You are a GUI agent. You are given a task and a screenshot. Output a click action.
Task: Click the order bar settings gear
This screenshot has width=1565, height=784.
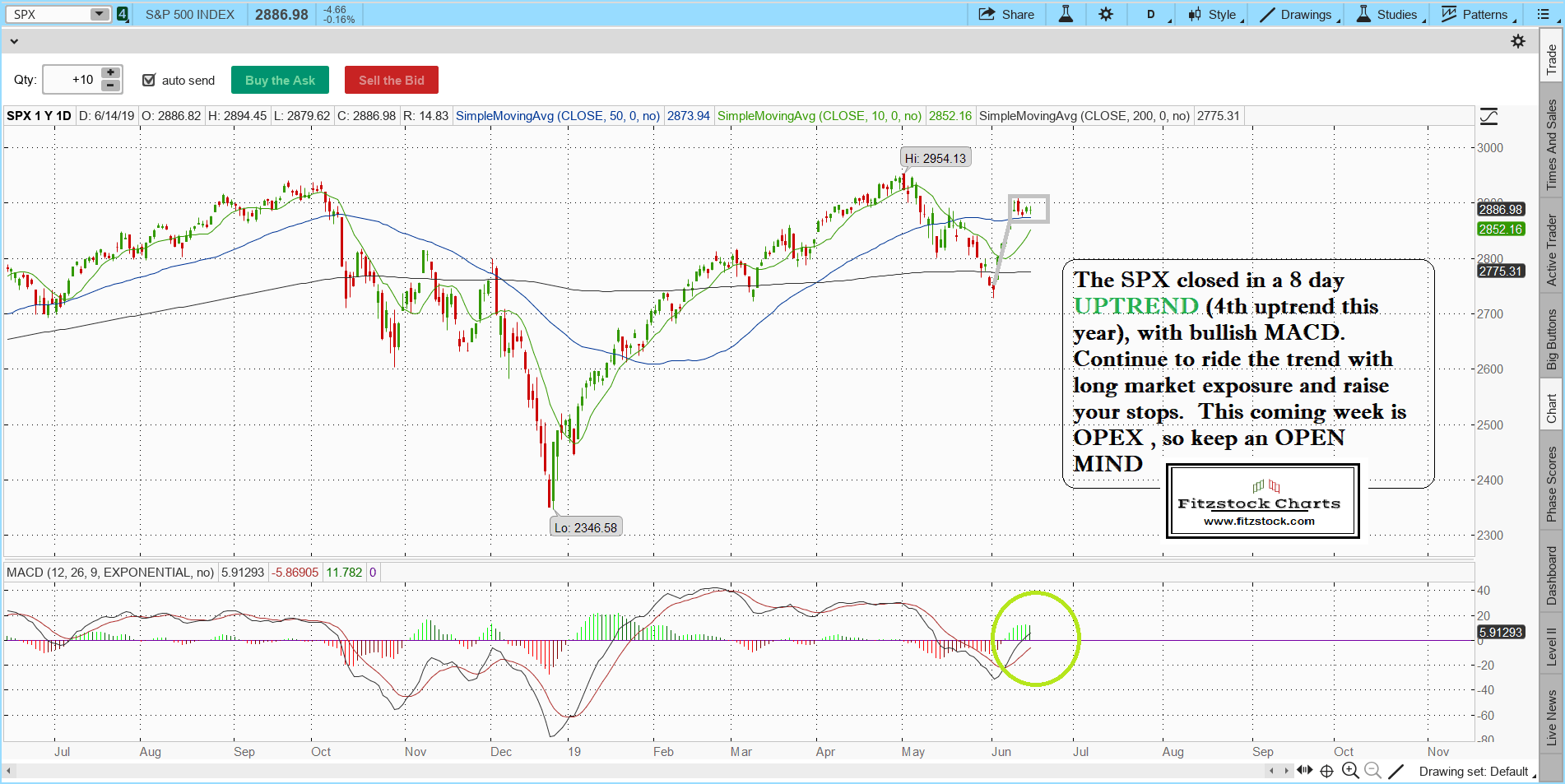pos(1518,41)
